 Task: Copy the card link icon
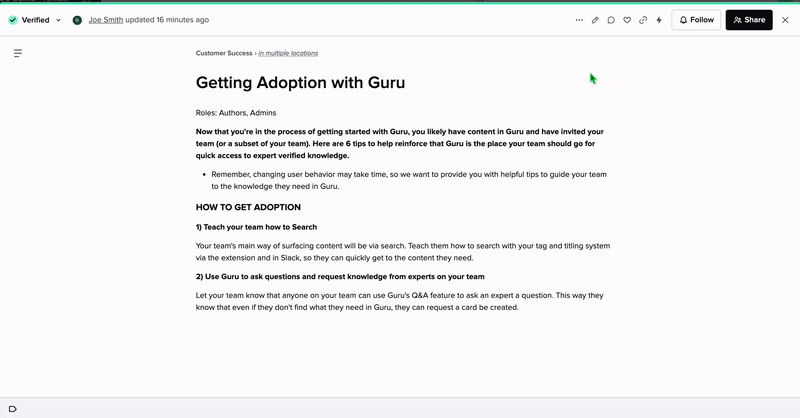pyautogui.click(x=643, y=20)
